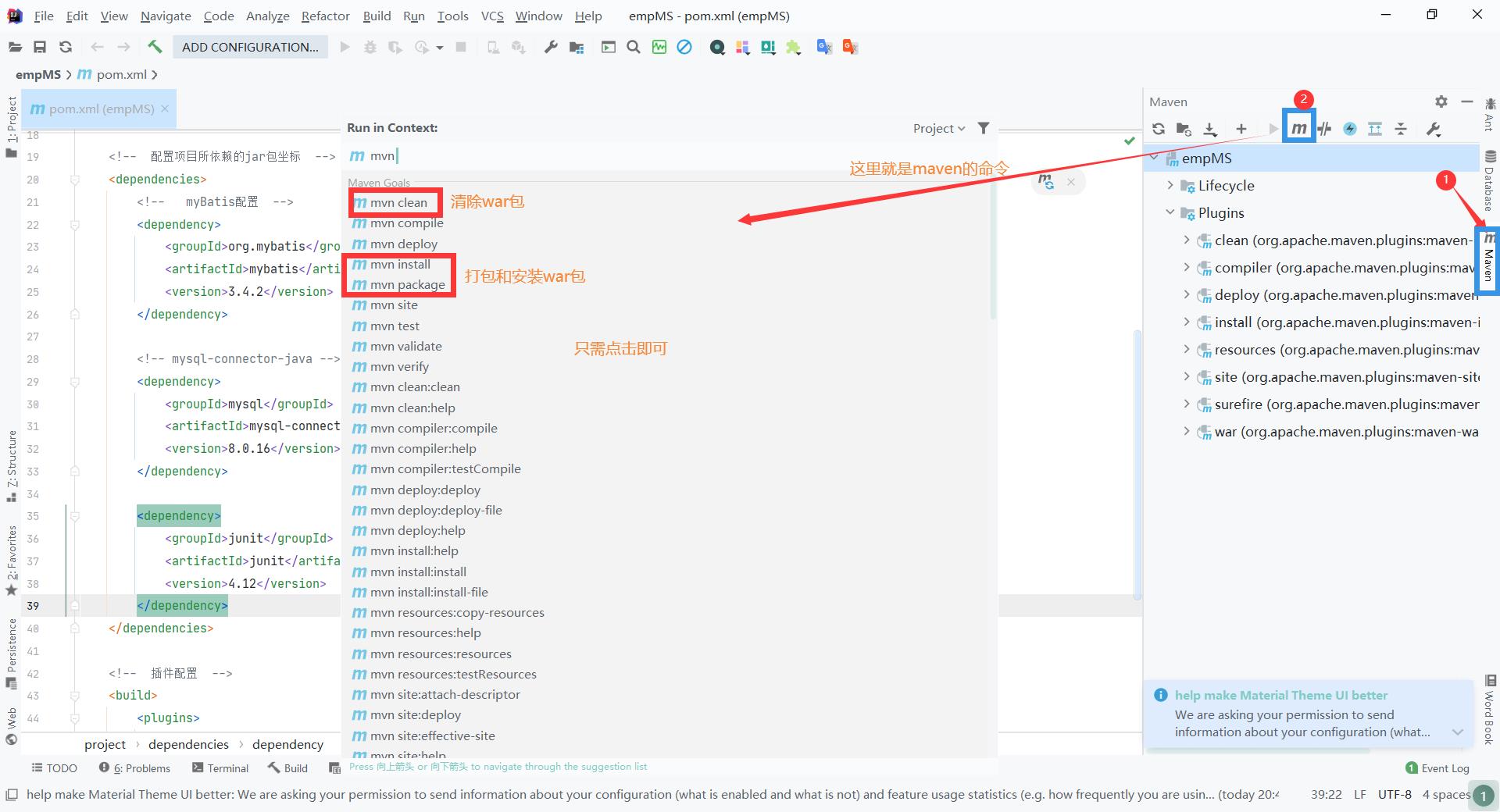
Task: Collapse the empMS Maven node
Action: click(1154, 158)
